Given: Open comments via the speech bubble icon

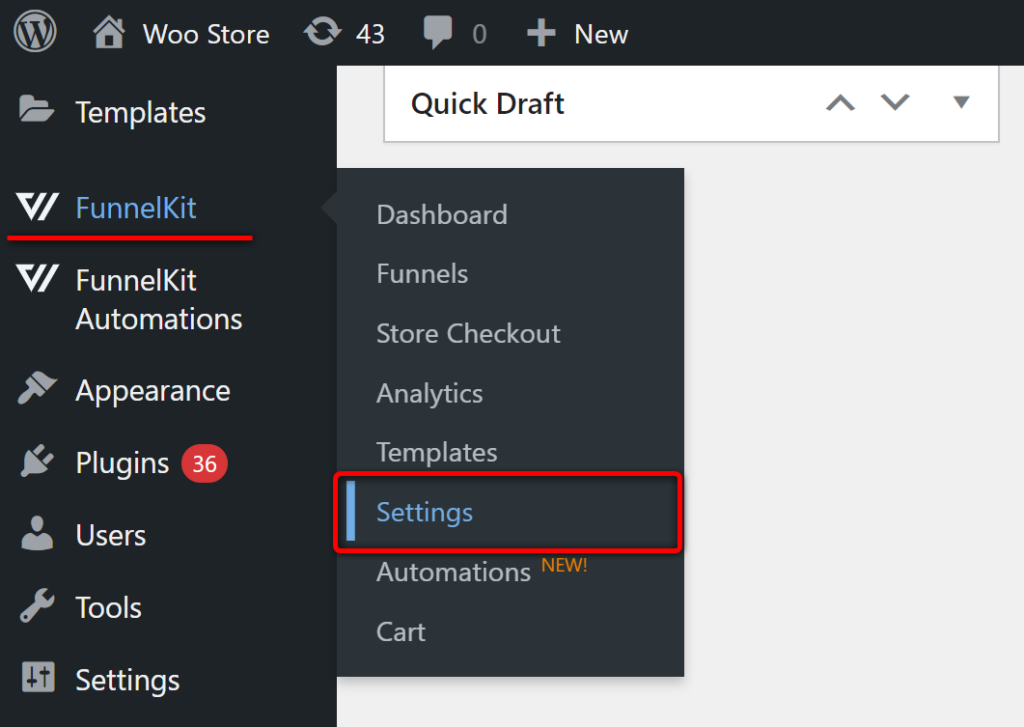Looking at the screenshot, I should coord(437,32).
